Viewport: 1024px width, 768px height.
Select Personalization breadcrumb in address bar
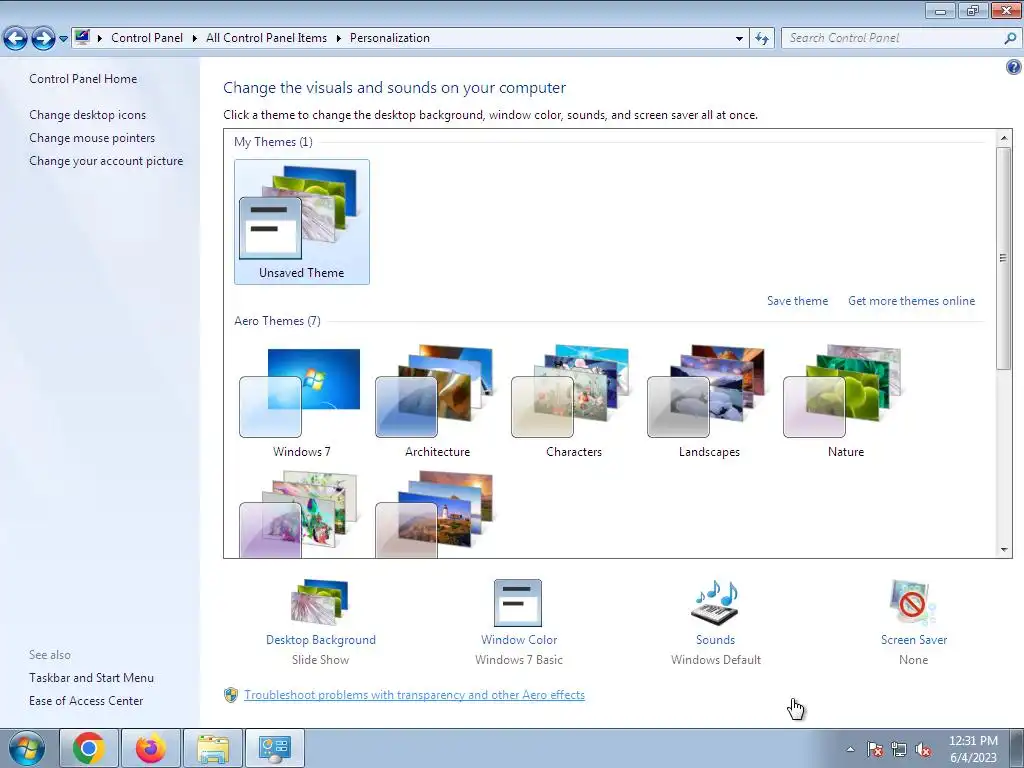[x=390, y=38]
